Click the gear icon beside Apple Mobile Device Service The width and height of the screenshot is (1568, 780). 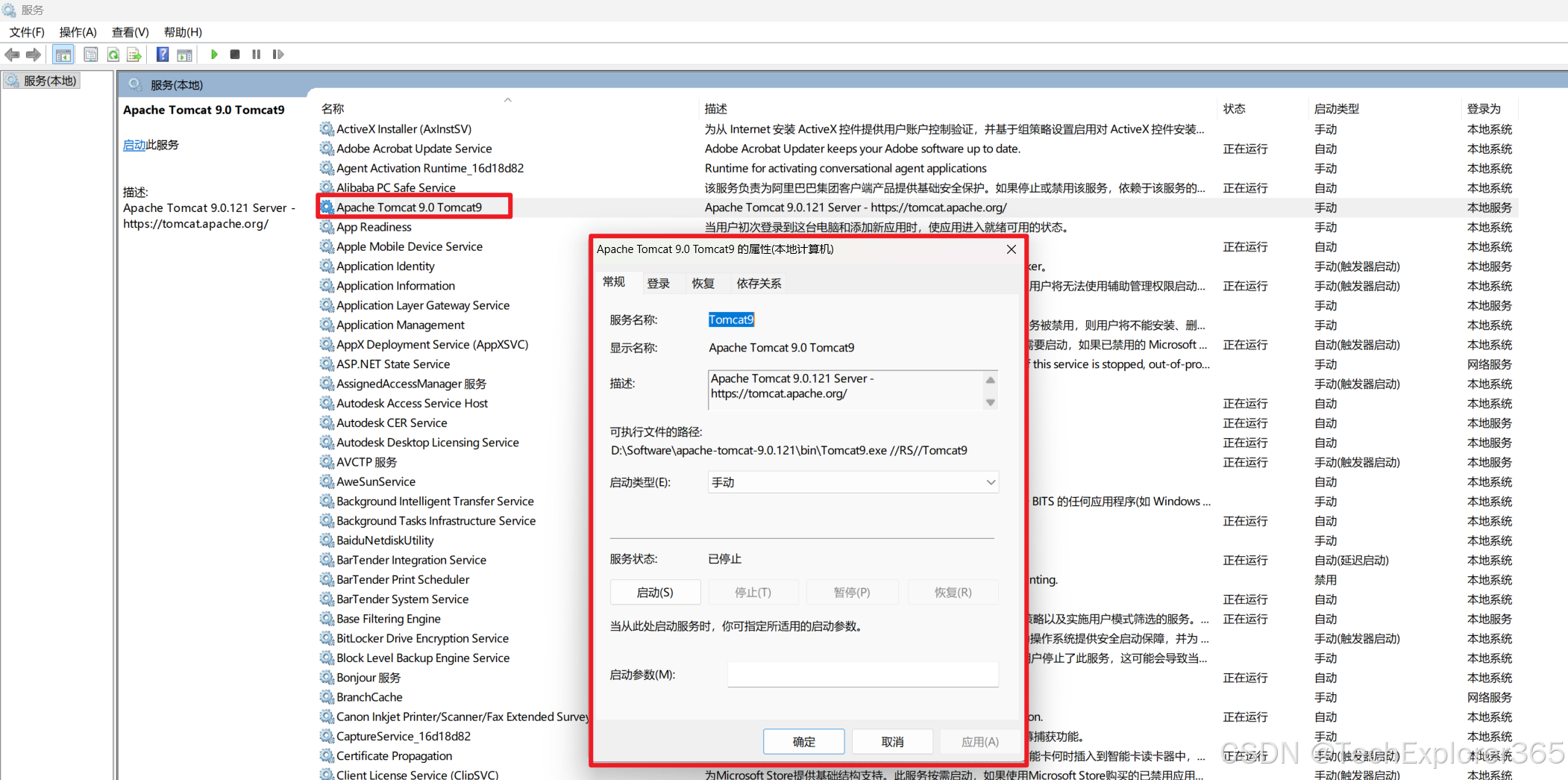[327, 246]
